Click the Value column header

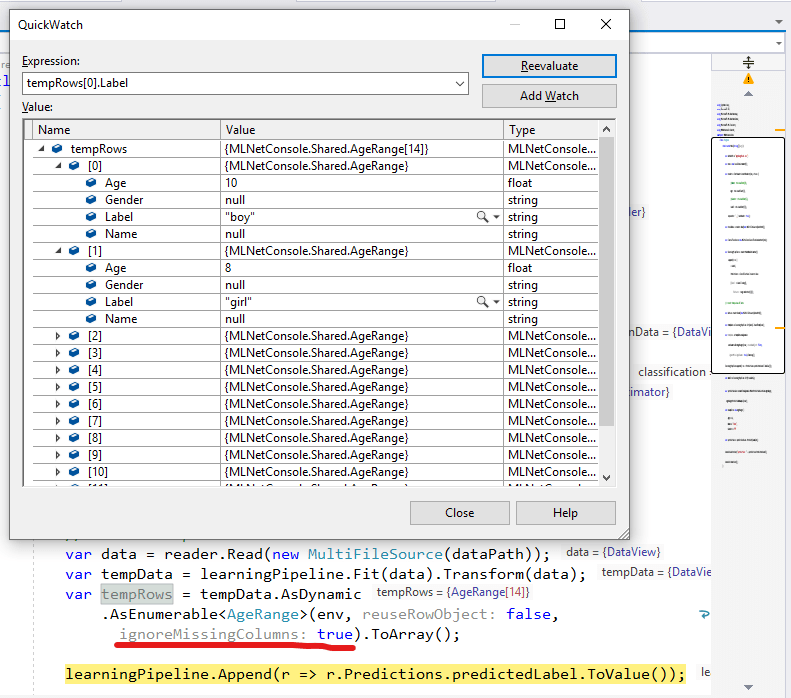(x=362, y=130)
